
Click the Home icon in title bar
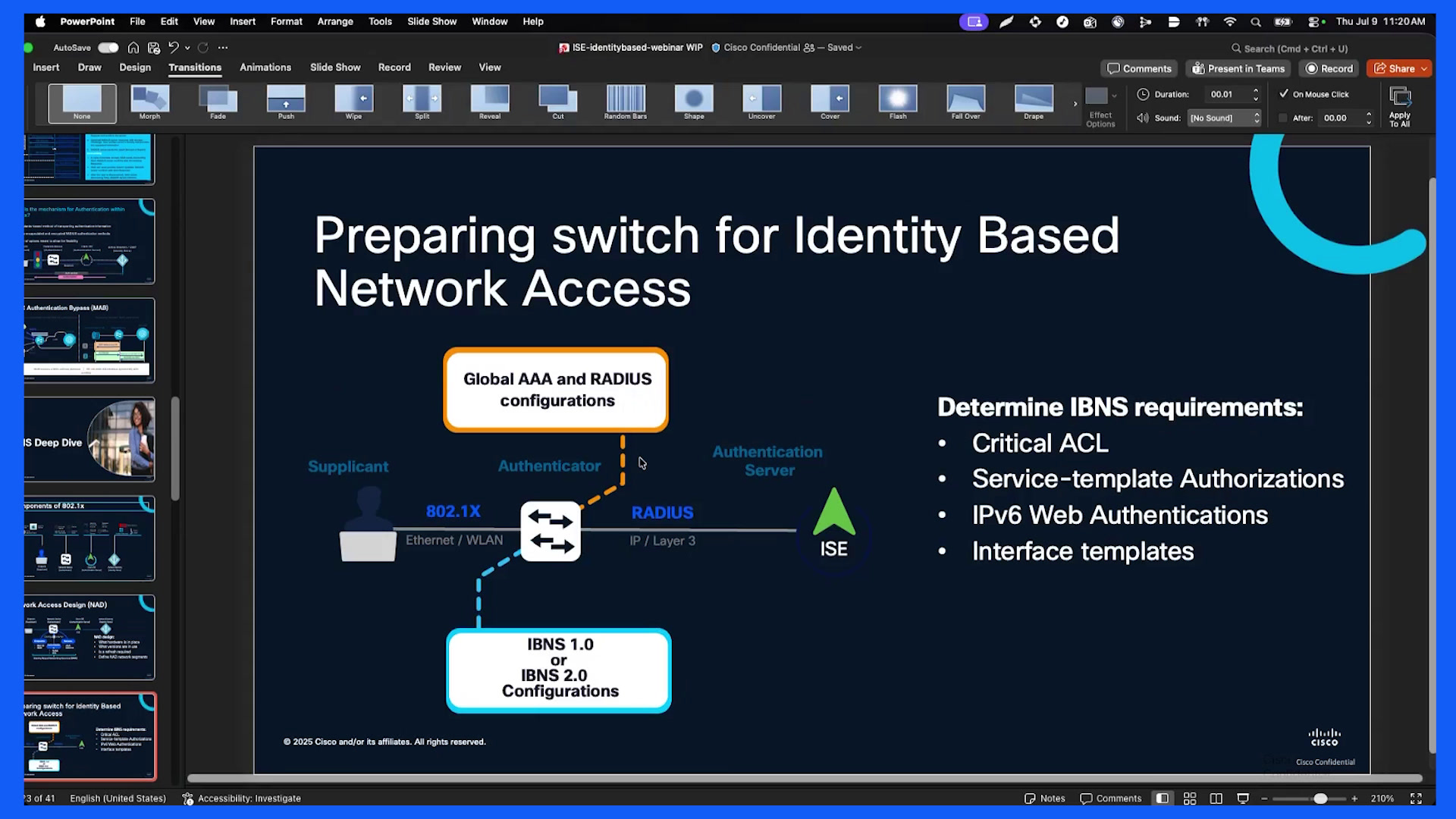coord(133,48)
